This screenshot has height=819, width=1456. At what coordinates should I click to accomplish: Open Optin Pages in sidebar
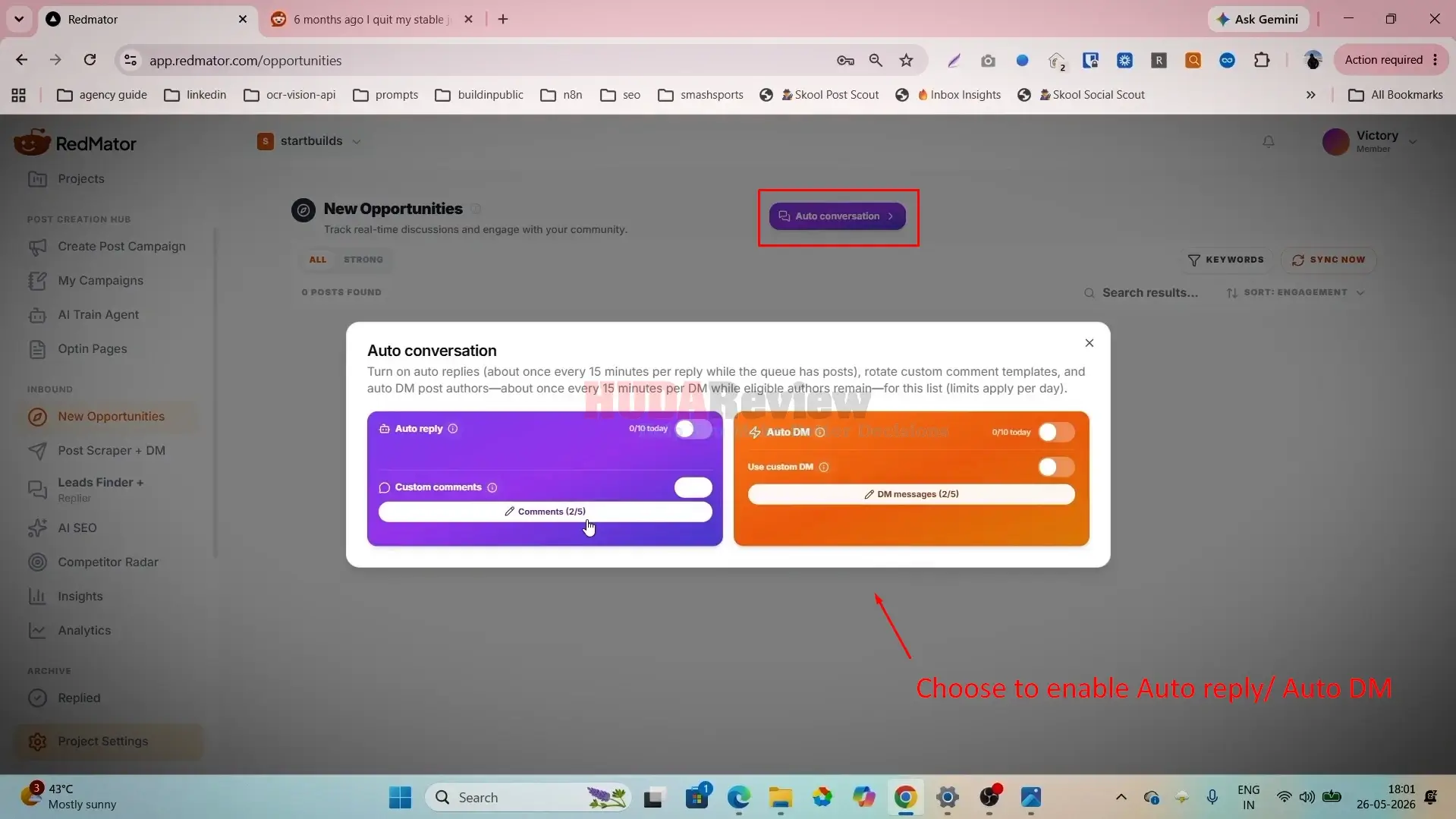coord(93,349)
